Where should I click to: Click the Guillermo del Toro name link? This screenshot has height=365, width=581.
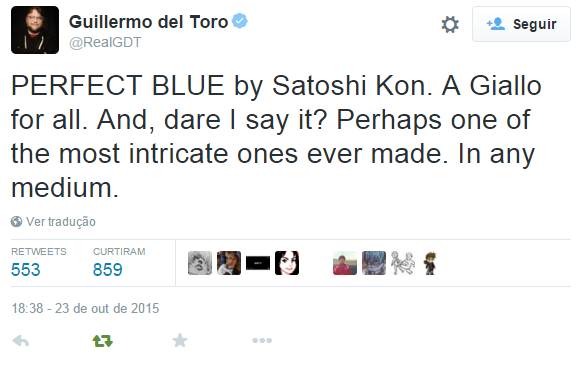148,21
